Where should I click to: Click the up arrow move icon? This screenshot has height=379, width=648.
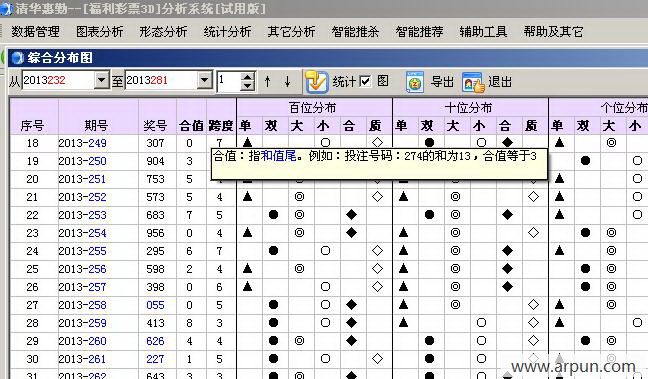[x=267, y=81]
